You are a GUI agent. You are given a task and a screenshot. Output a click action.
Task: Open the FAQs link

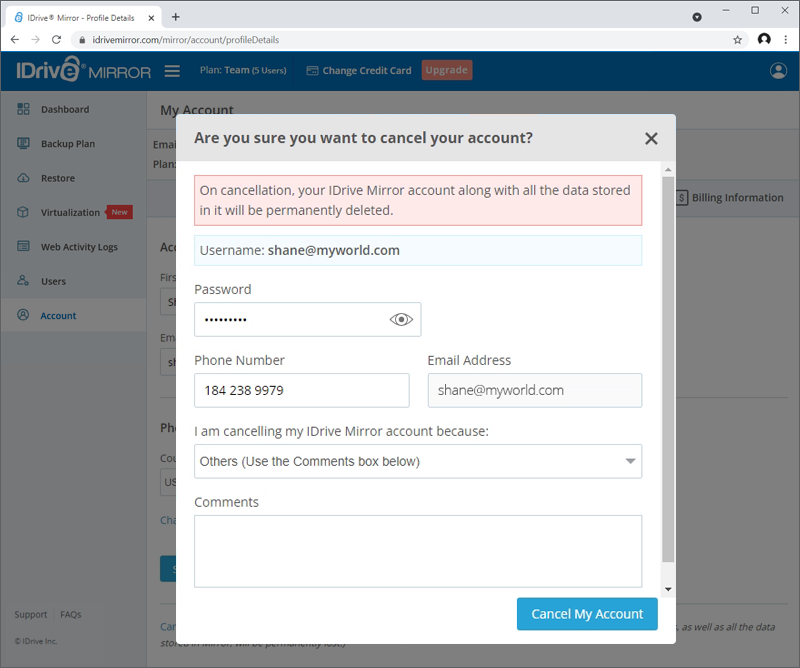pos(70,614)
